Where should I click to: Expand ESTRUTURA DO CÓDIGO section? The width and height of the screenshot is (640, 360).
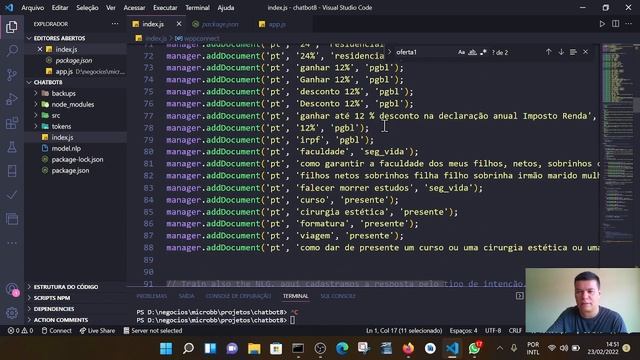point(66,287)
